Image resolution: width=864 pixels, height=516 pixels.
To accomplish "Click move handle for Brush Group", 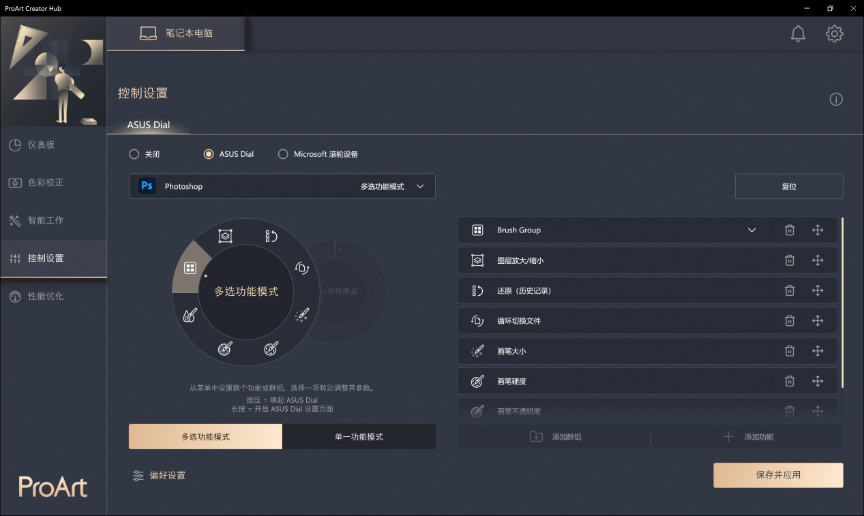I will [x=818, y=230].
